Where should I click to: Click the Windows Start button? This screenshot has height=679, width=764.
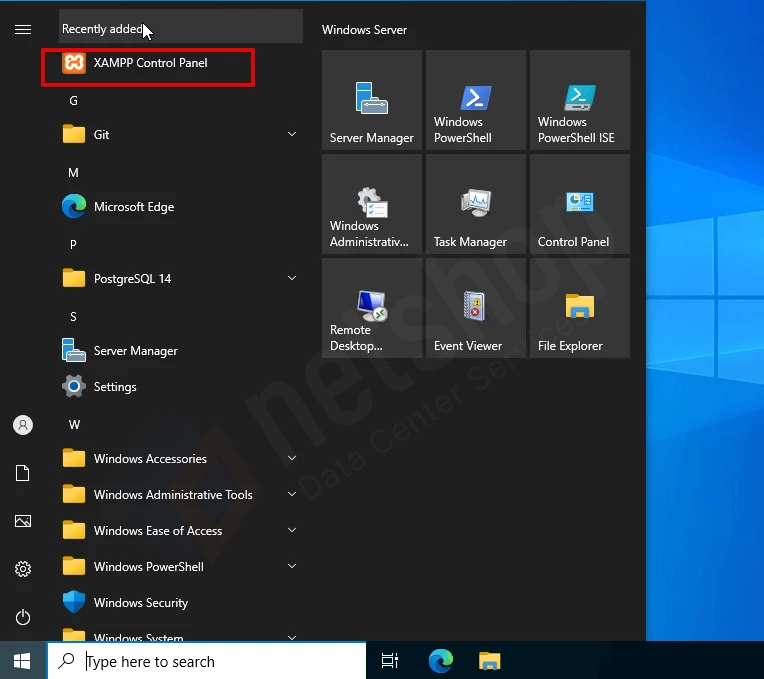pos(23,661)
